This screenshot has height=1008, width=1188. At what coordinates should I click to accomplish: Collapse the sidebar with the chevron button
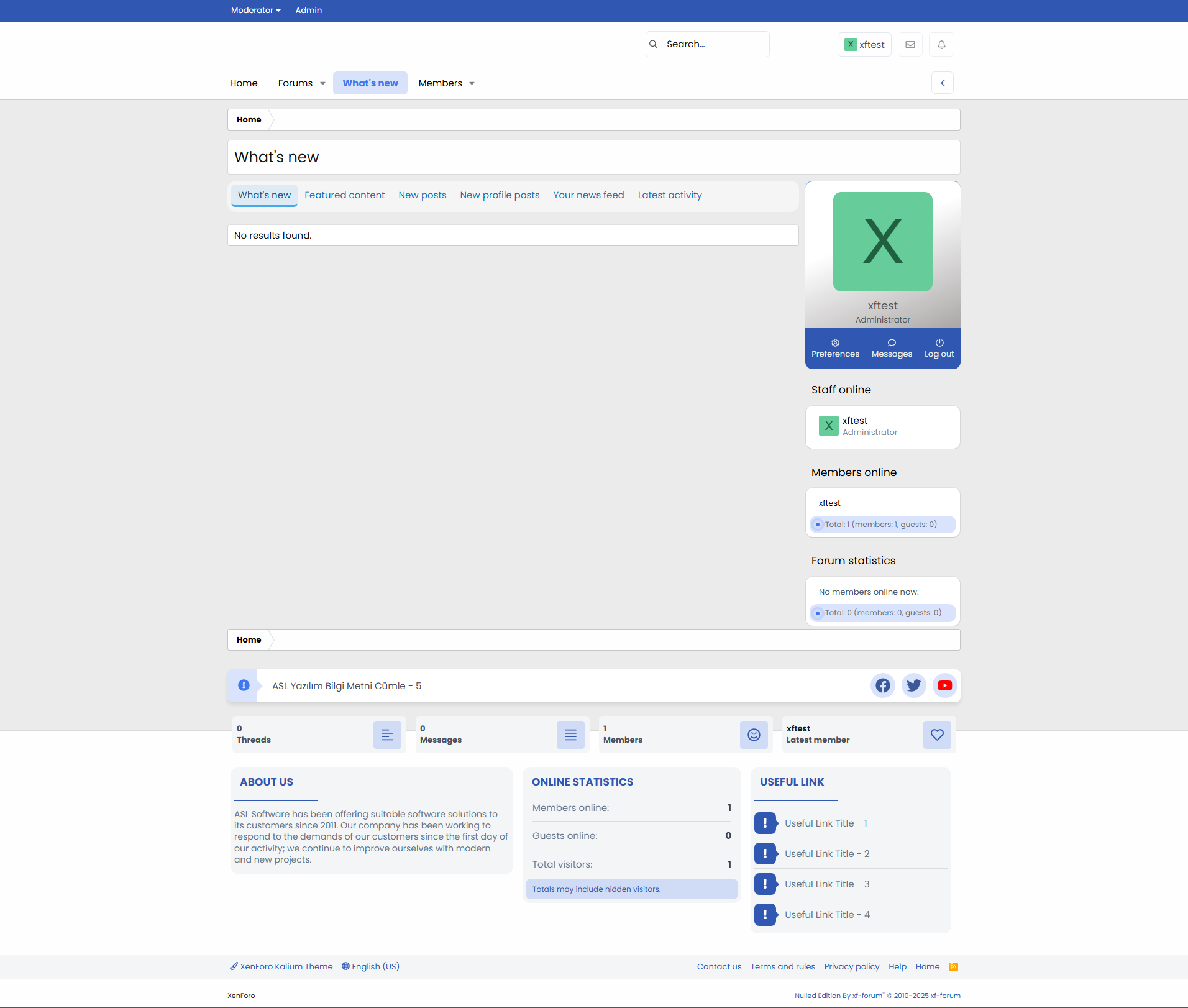(942, 83)
